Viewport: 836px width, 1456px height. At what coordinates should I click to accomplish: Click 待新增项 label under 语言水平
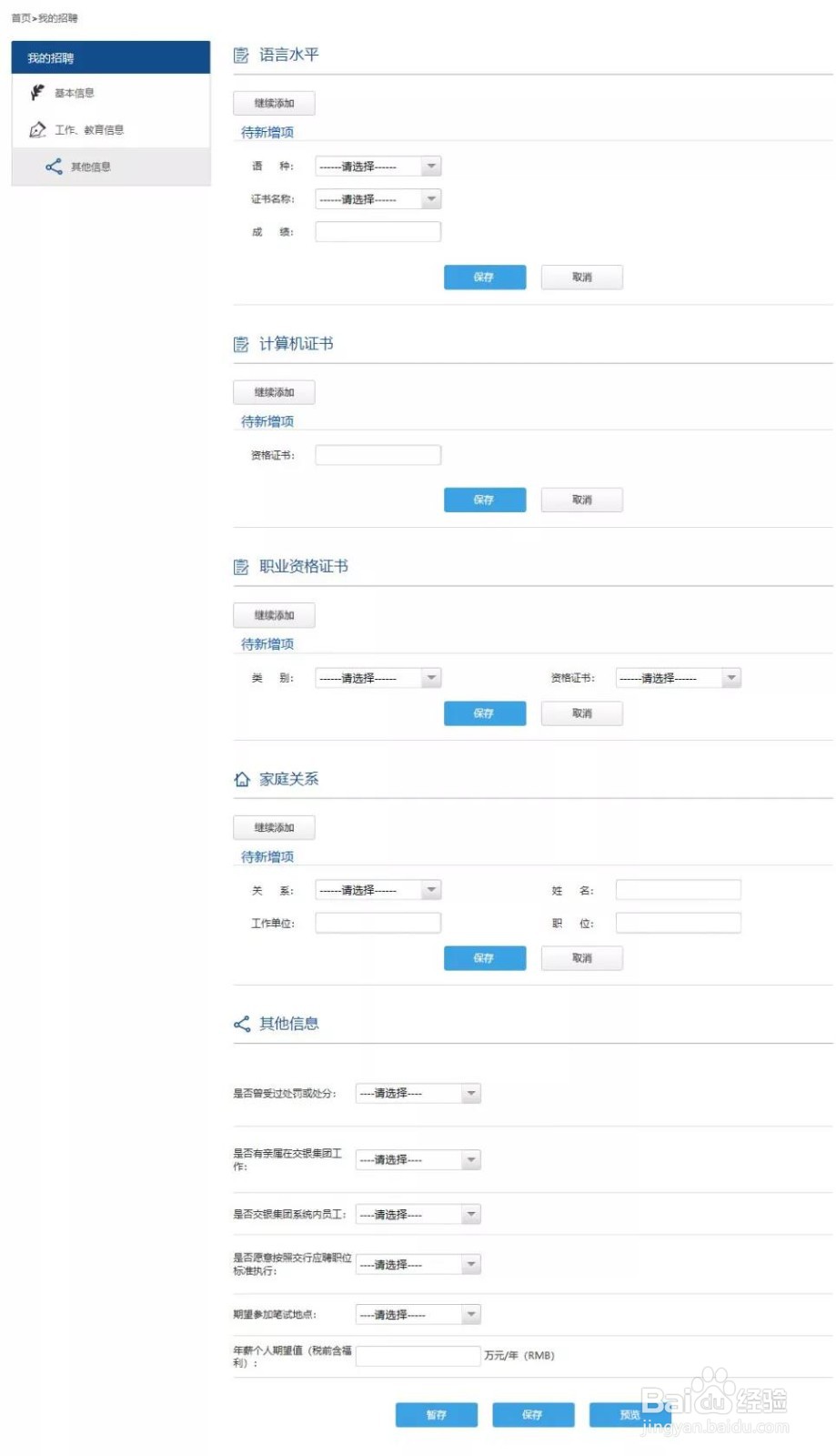click(267, 133)
